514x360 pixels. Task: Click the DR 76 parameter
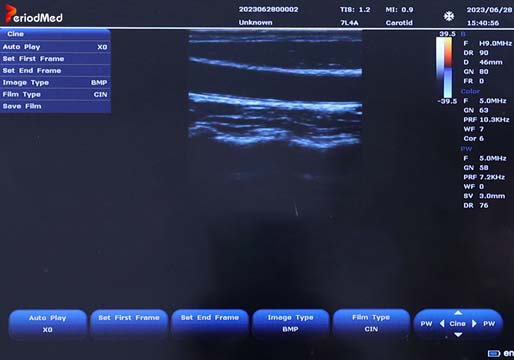(476, 205)
